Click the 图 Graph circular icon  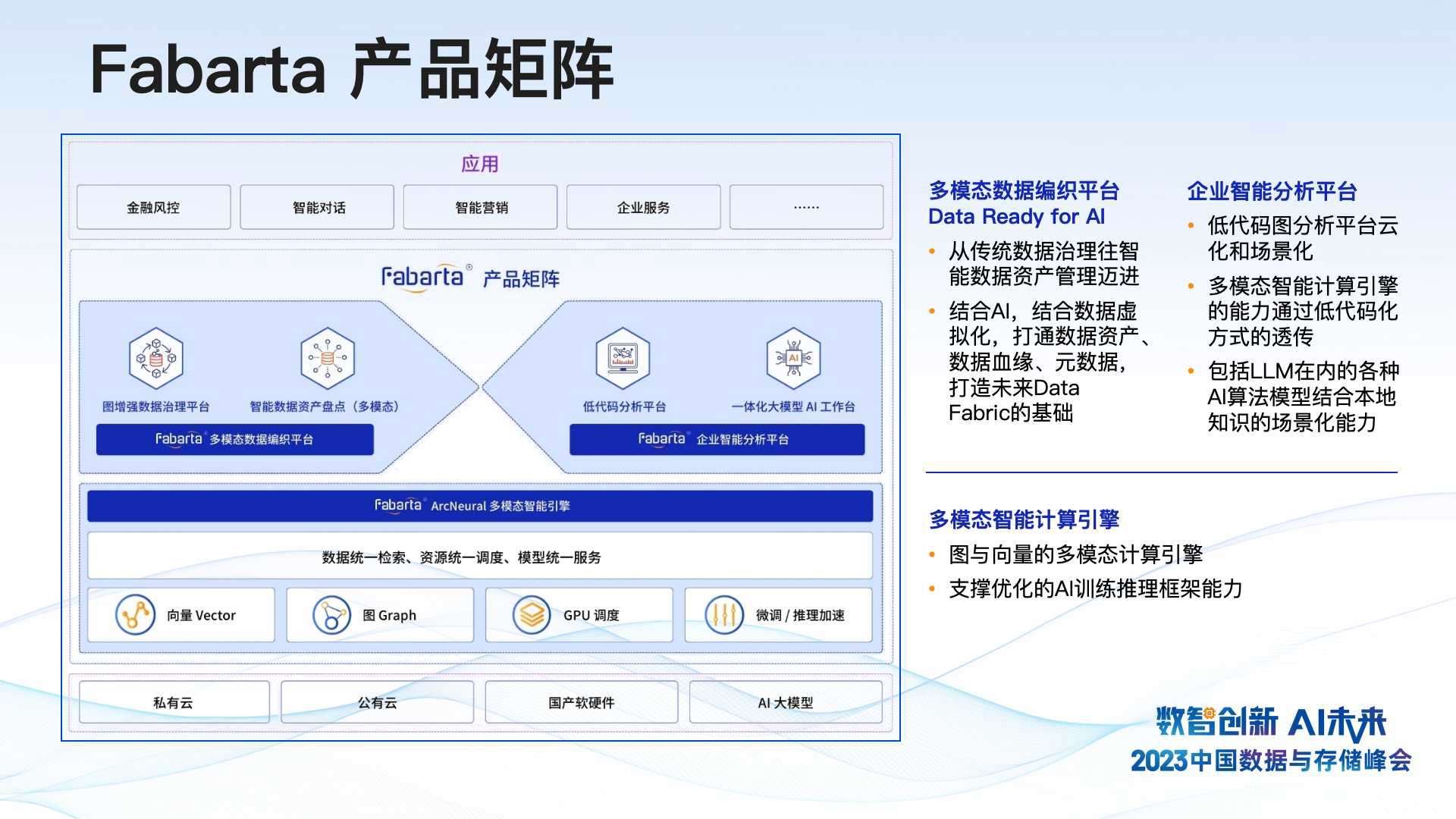click(x=331, y=615)
